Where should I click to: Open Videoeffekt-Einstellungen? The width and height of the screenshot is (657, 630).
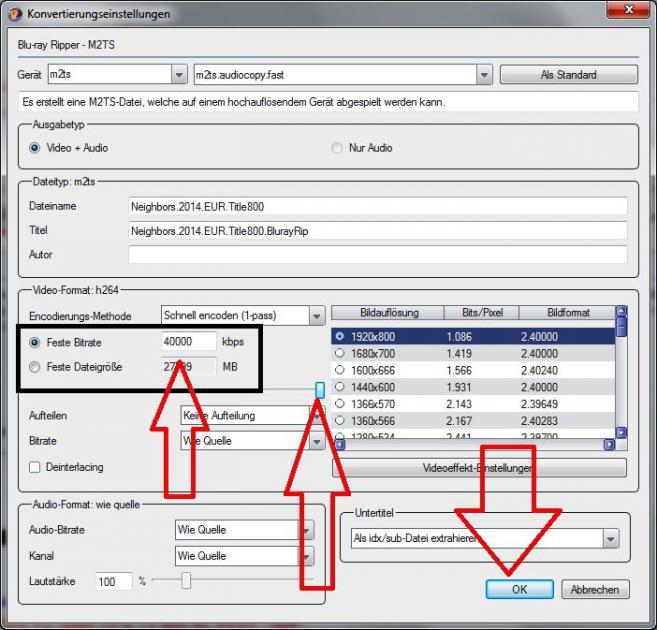click(479, 468)
